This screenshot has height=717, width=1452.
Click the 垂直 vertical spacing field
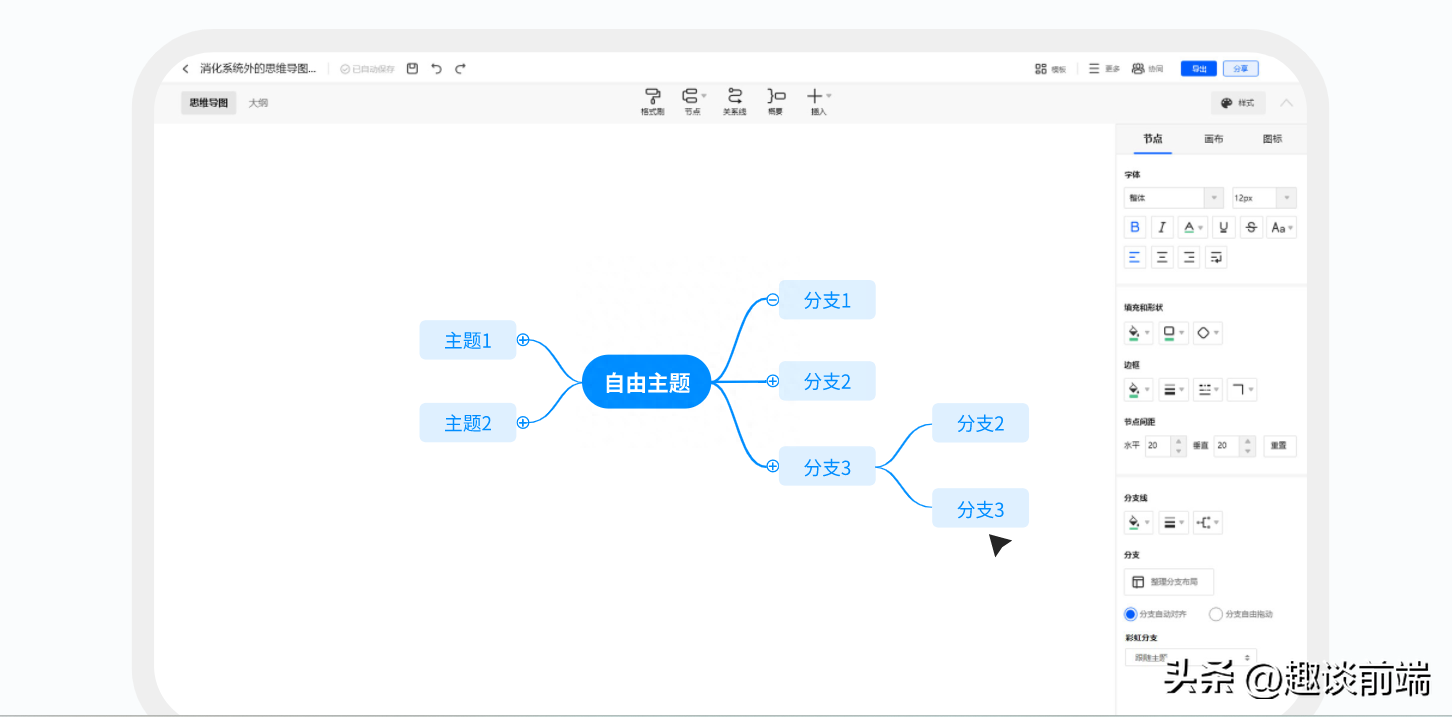[x=1227, y=445]
